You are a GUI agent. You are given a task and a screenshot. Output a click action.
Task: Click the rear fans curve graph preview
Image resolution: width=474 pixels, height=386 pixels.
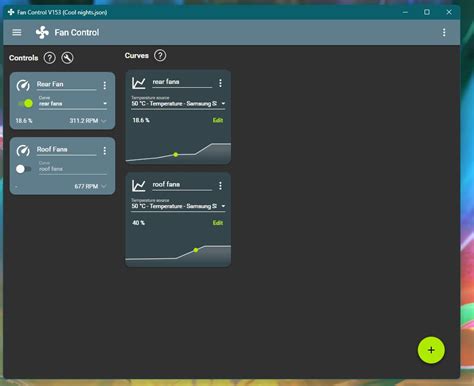coord(178,152)
